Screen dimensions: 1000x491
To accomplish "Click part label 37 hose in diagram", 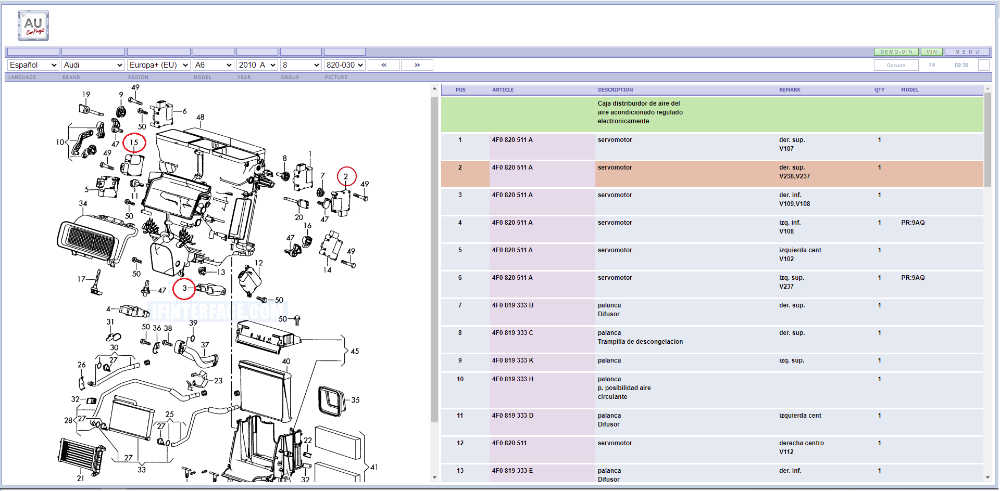I will point(205,344).
